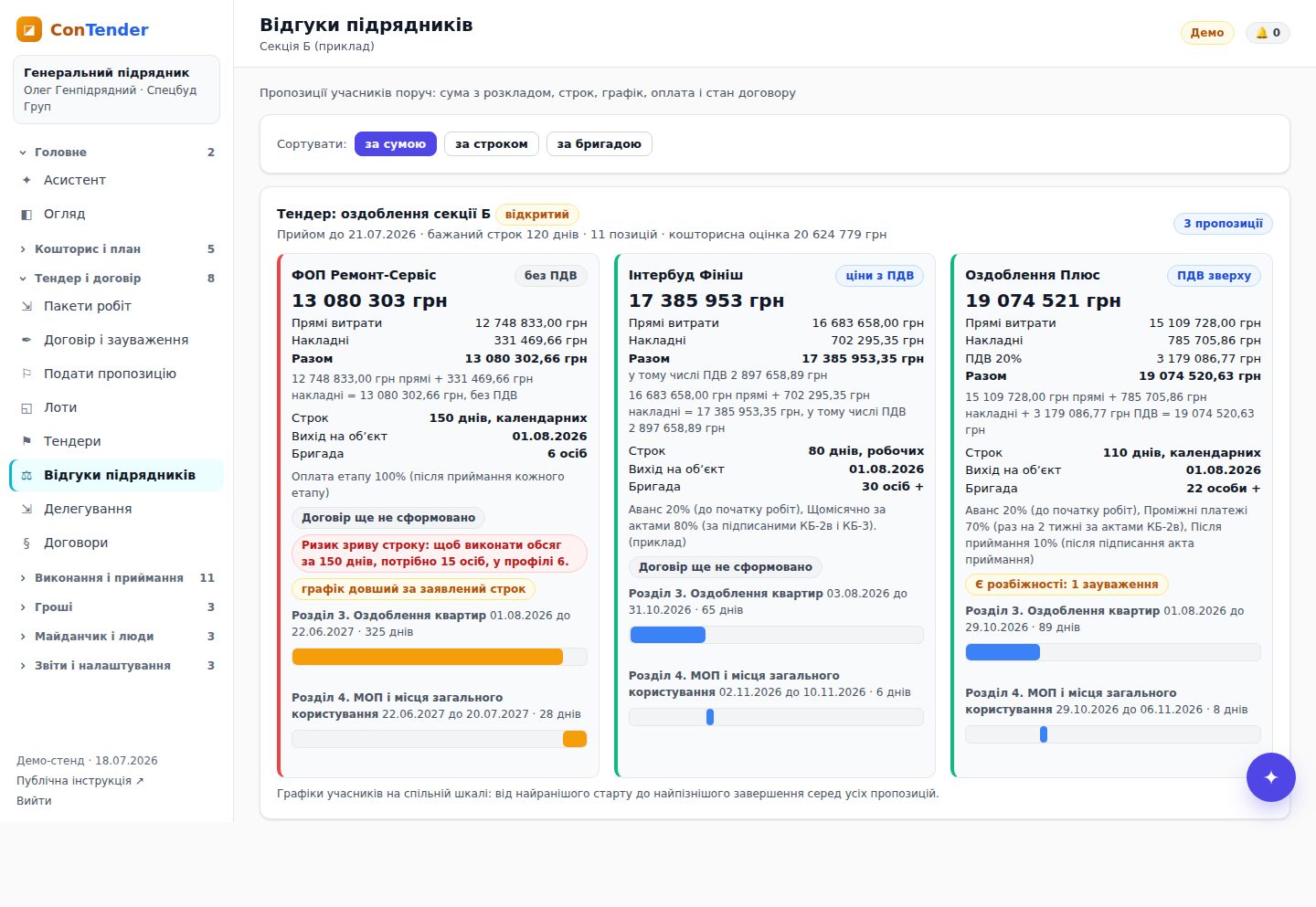
Task: Click the ціни з ПДВ tag
Action: click(x=879, y=276)
